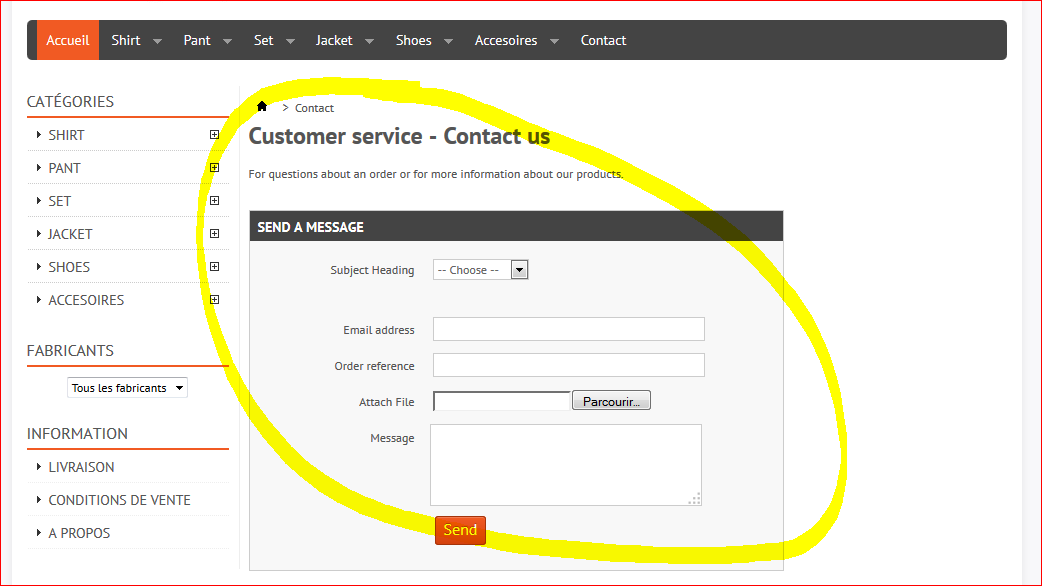Open the Shirt menu dropdown arrow
1042x586 pixels.
pyautogui.click(x=157, y=41)
